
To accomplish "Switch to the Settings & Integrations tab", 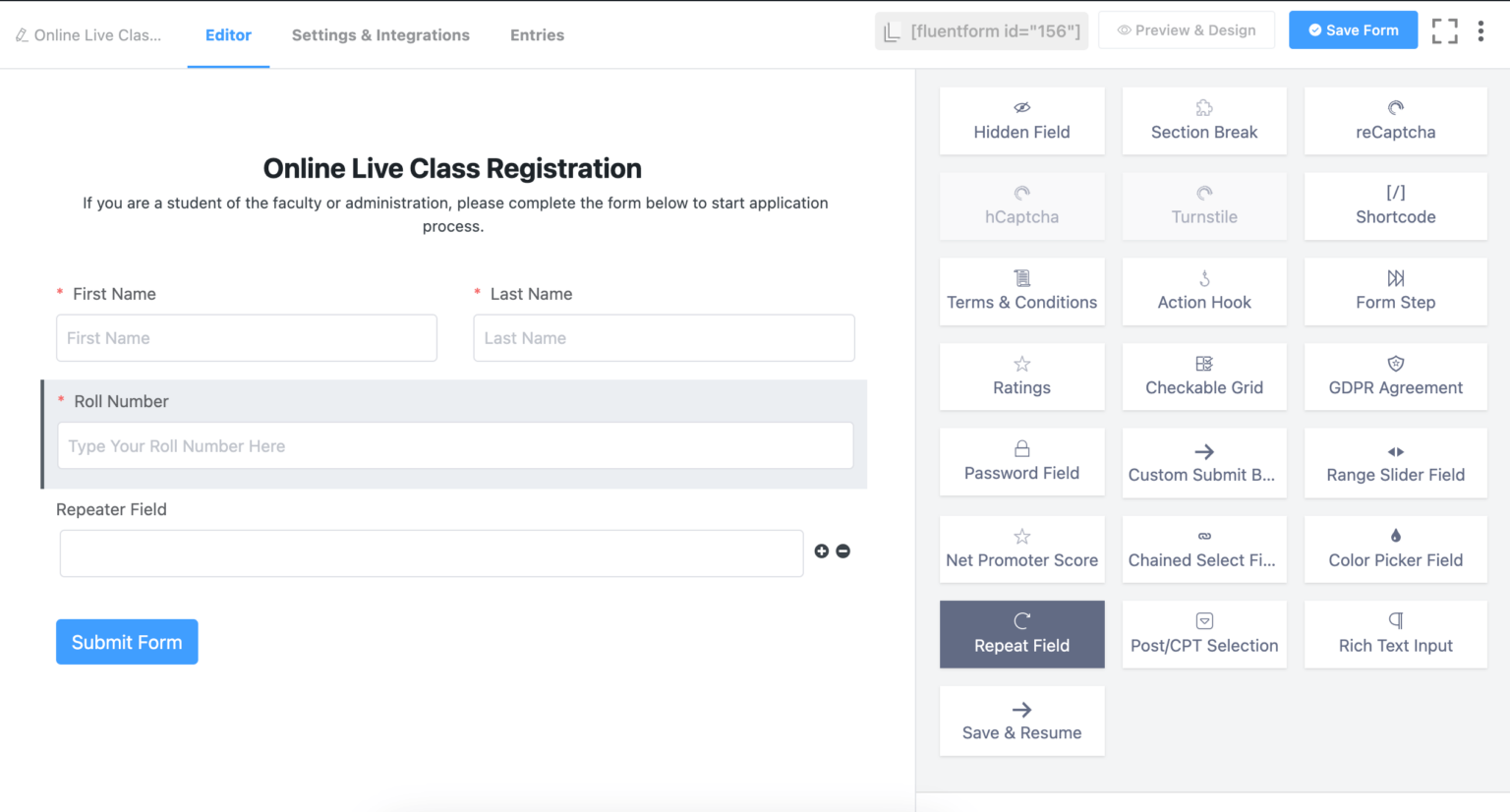I will tap(380, 35).
